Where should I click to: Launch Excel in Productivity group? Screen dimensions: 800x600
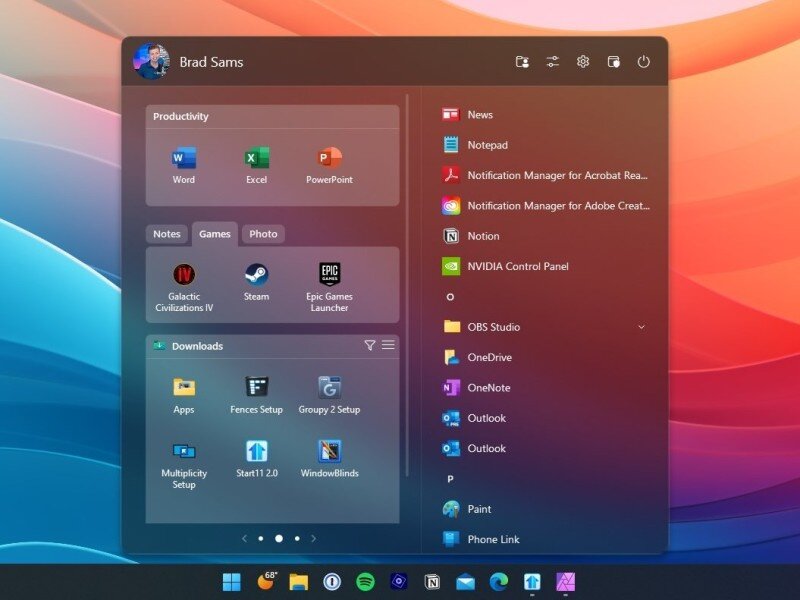pyautogui.click(x=256, y=165)
